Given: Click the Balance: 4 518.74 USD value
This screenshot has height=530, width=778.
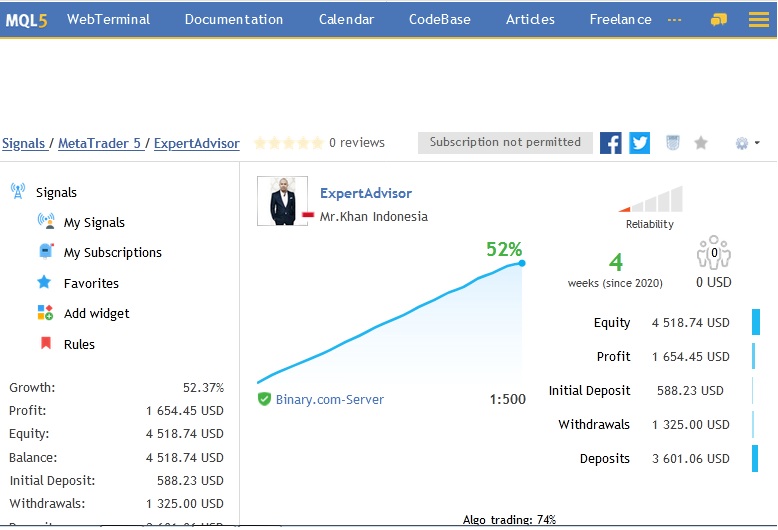Looking at the screenshot, I should pyautogui.click(x=185, y=458).
